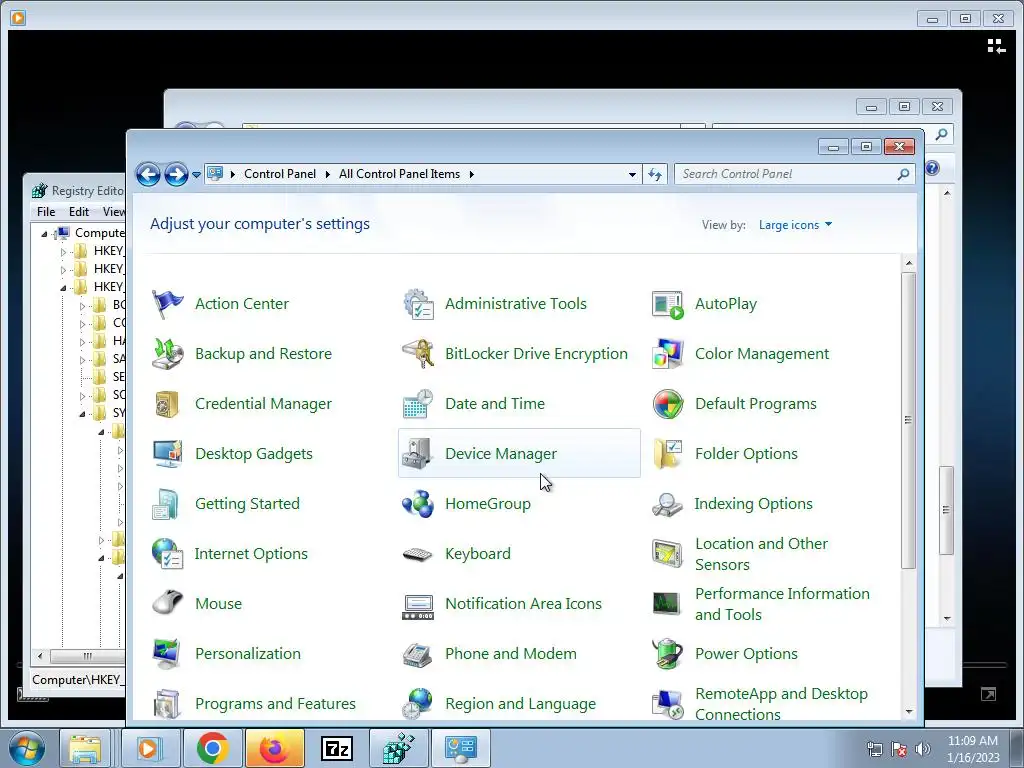The image size is (1024, 768).
Task: Open 7-Zip from the taskbar
Action: click(x=336, y=748)
